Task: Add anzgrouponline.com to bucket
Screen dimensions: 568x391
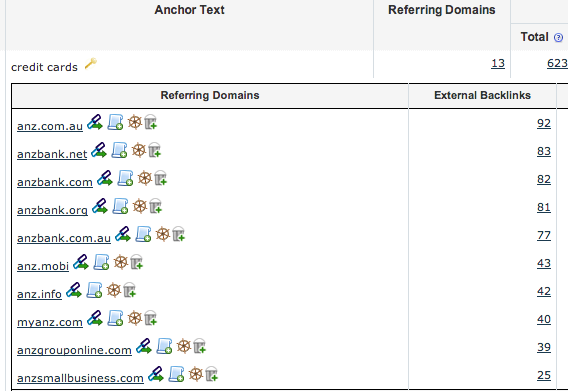Action: pos(199,346)
